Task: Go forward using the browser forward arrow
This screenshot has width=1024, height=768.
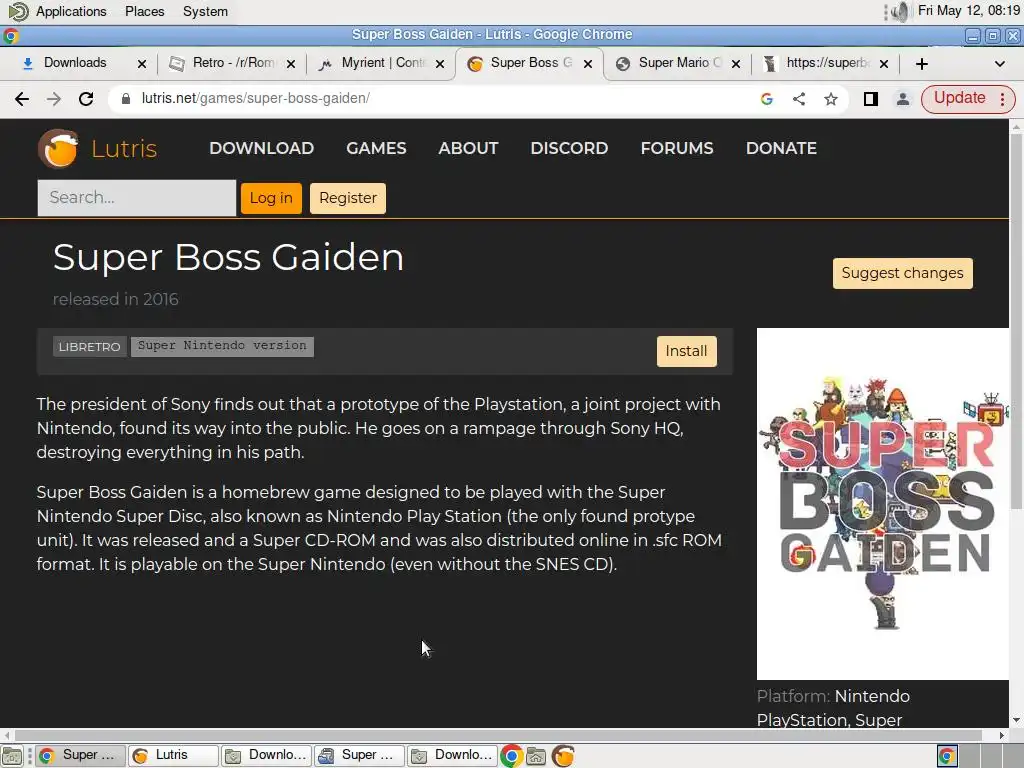Action: pyautogui.click(x=54, y=99)
